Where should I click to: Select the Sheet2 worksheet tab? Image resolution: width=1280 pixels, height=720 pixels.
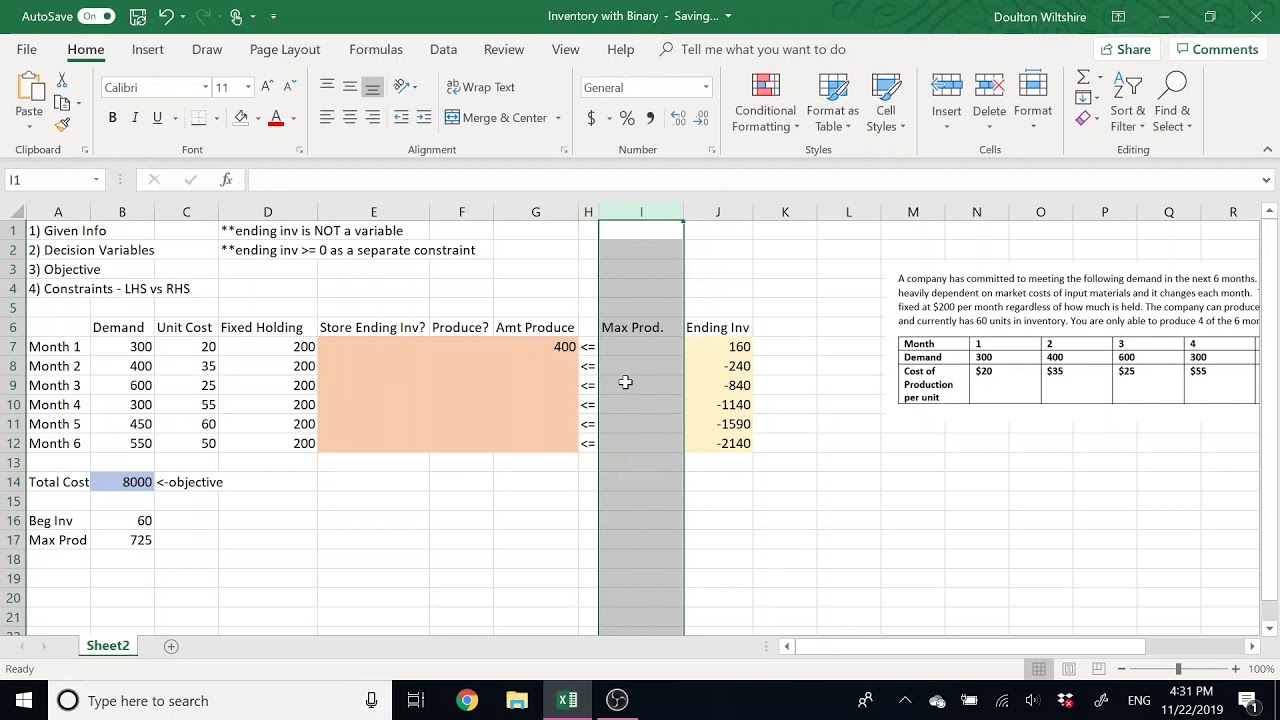[108, 646]
